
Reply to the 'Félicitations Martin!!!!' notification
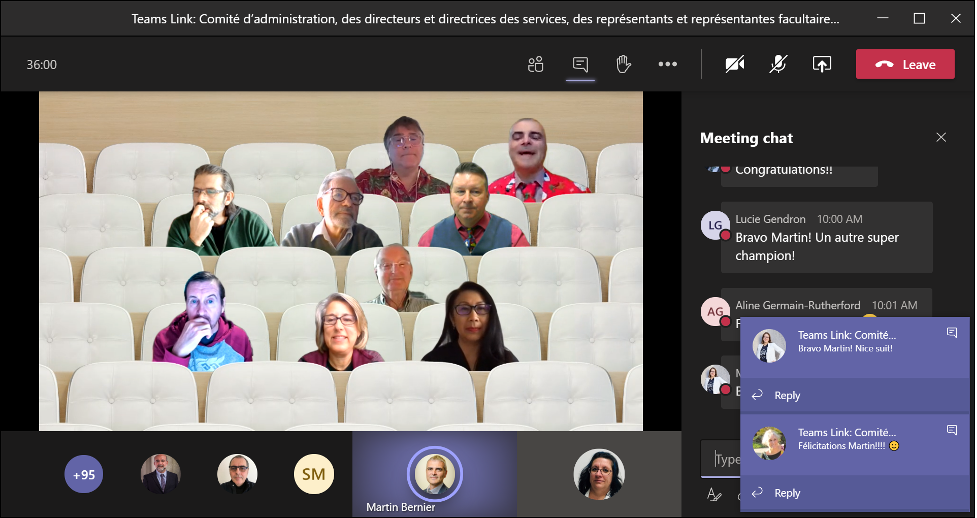[777, 492]
